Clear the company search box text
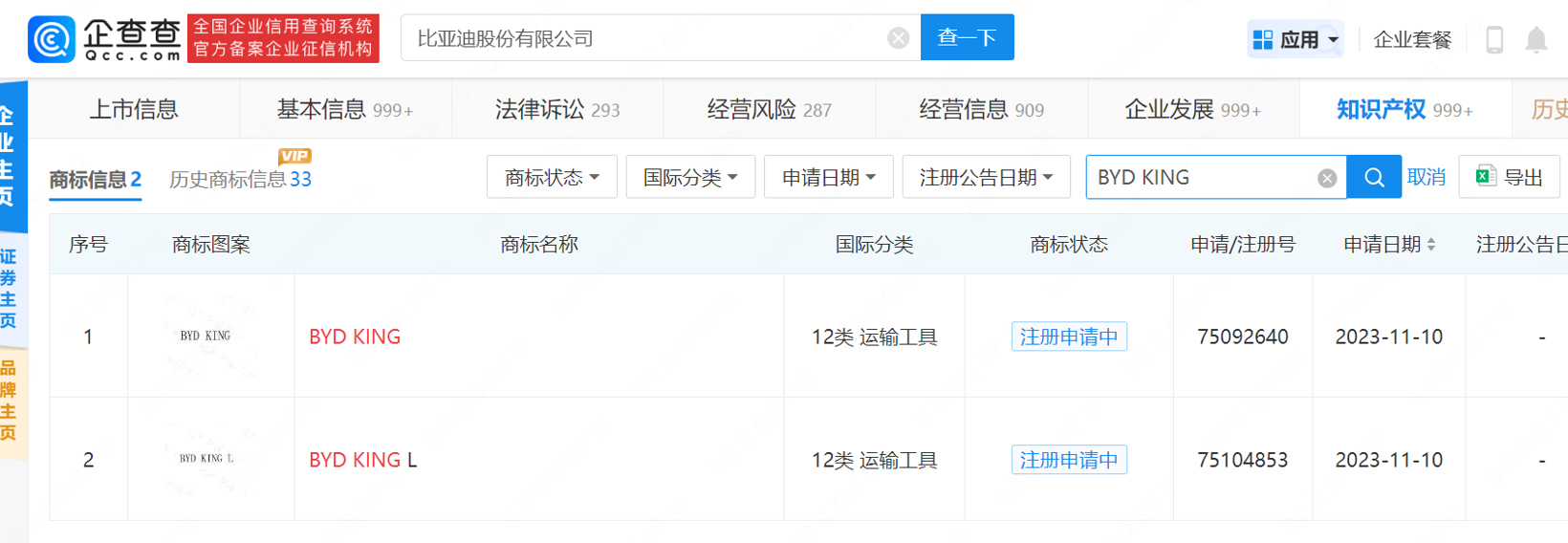The image size is (1568, 543). coord(898,38)
